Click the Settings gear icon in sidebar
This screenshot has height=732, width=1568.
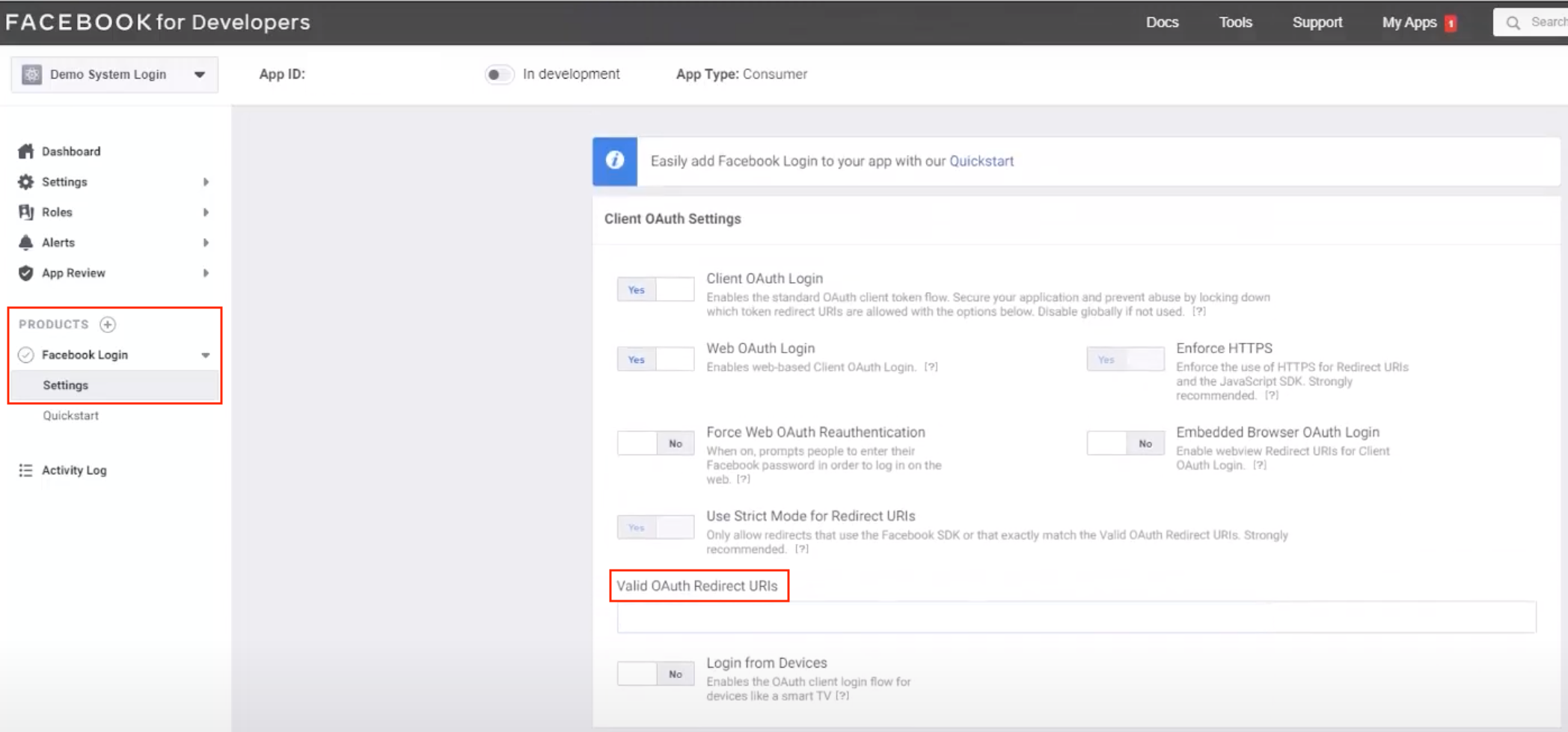tap(26, 182)
